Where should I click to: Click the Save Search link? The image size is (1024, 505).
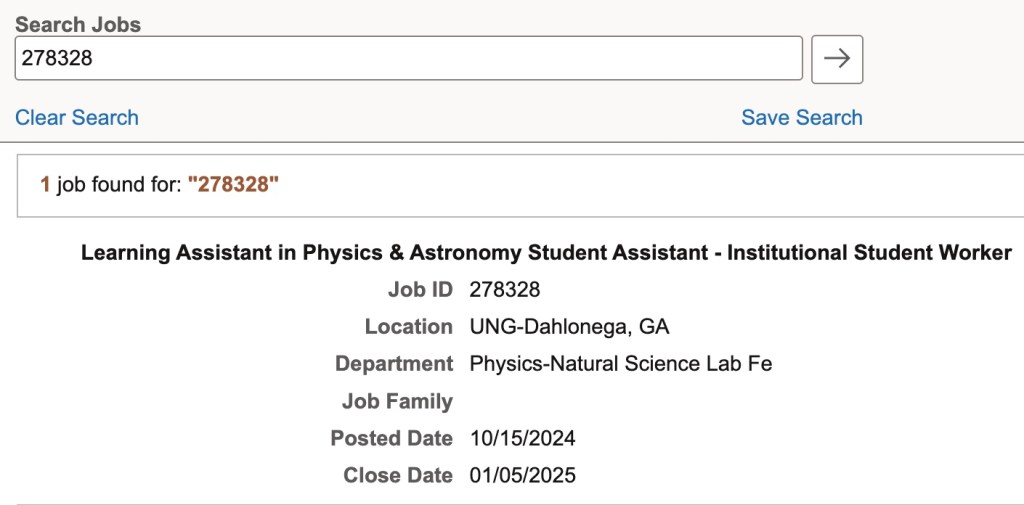coord(801,118)
